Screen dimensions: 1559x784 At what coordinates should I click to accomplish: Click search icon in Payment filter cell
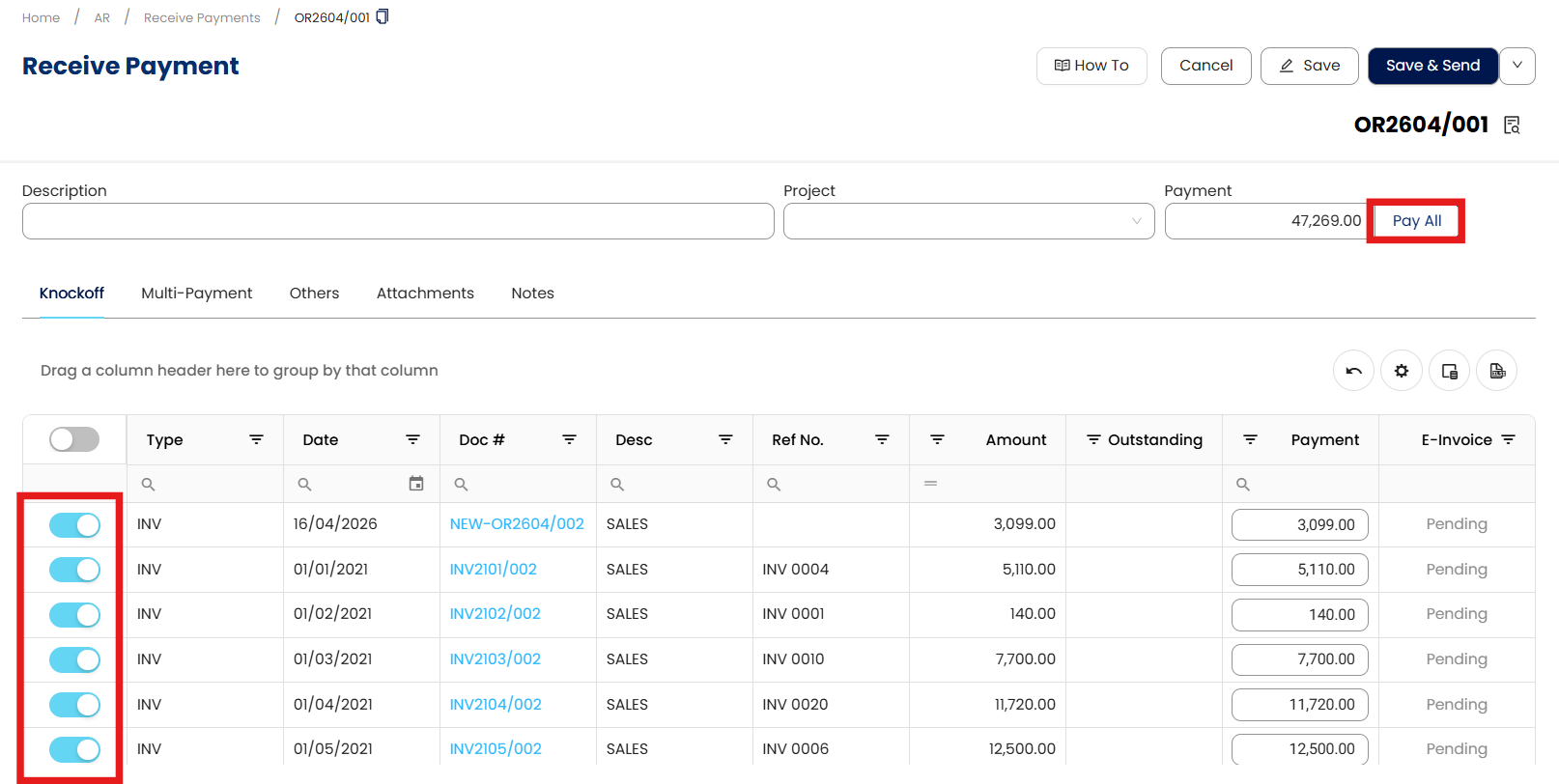[1244, 485]
